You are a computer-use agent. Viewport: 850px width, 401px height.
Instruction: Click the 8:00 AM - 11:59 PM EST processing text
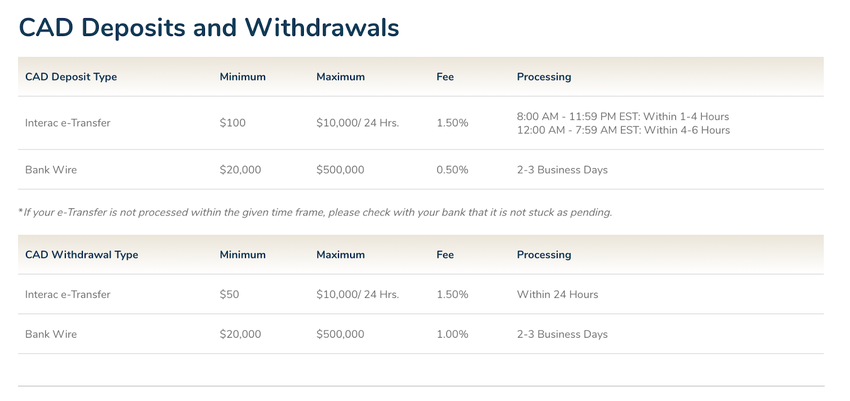[623, 117]
